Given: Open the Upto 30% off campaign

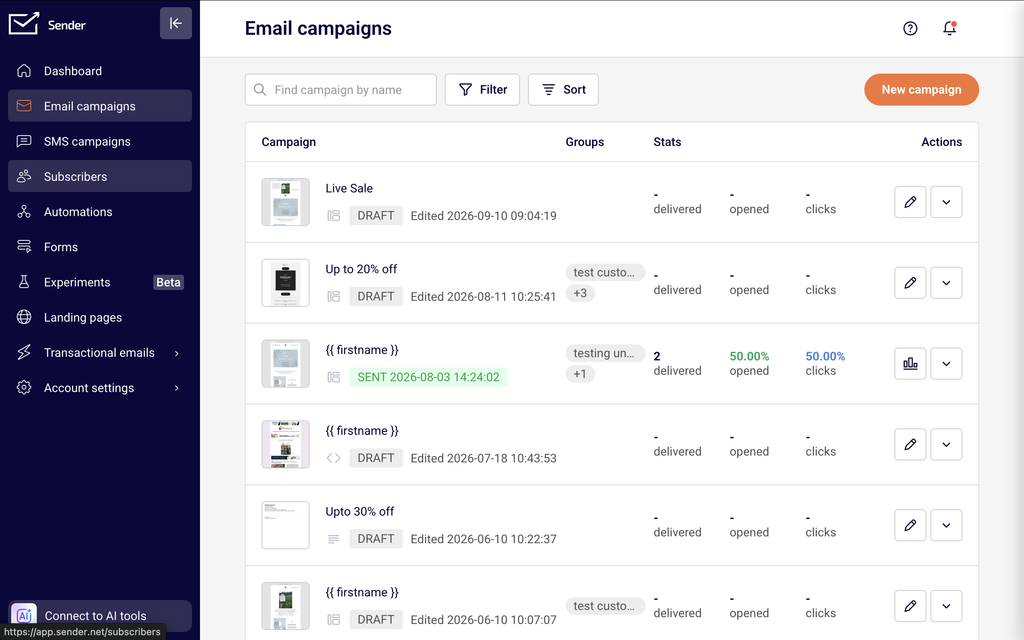Looking at the screenshot, I should 360,511.
